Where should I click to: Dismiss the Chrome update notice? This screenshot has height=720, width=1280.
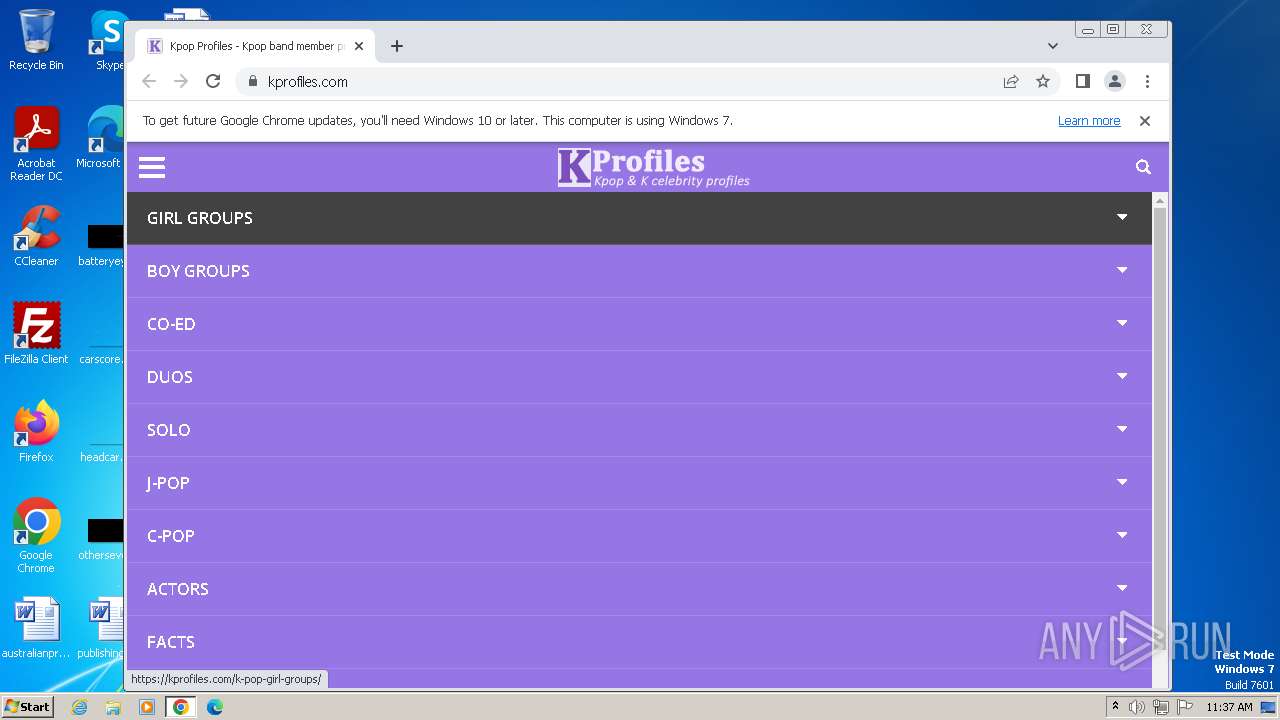[1145, 121]
